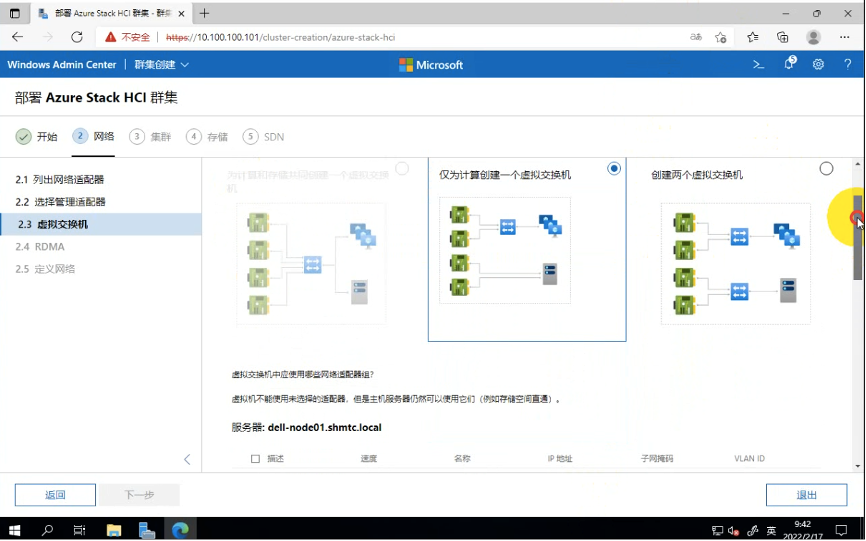Tick the select-all checkbox in adapter table header
The image size is (866, 541).
point(255,459)
